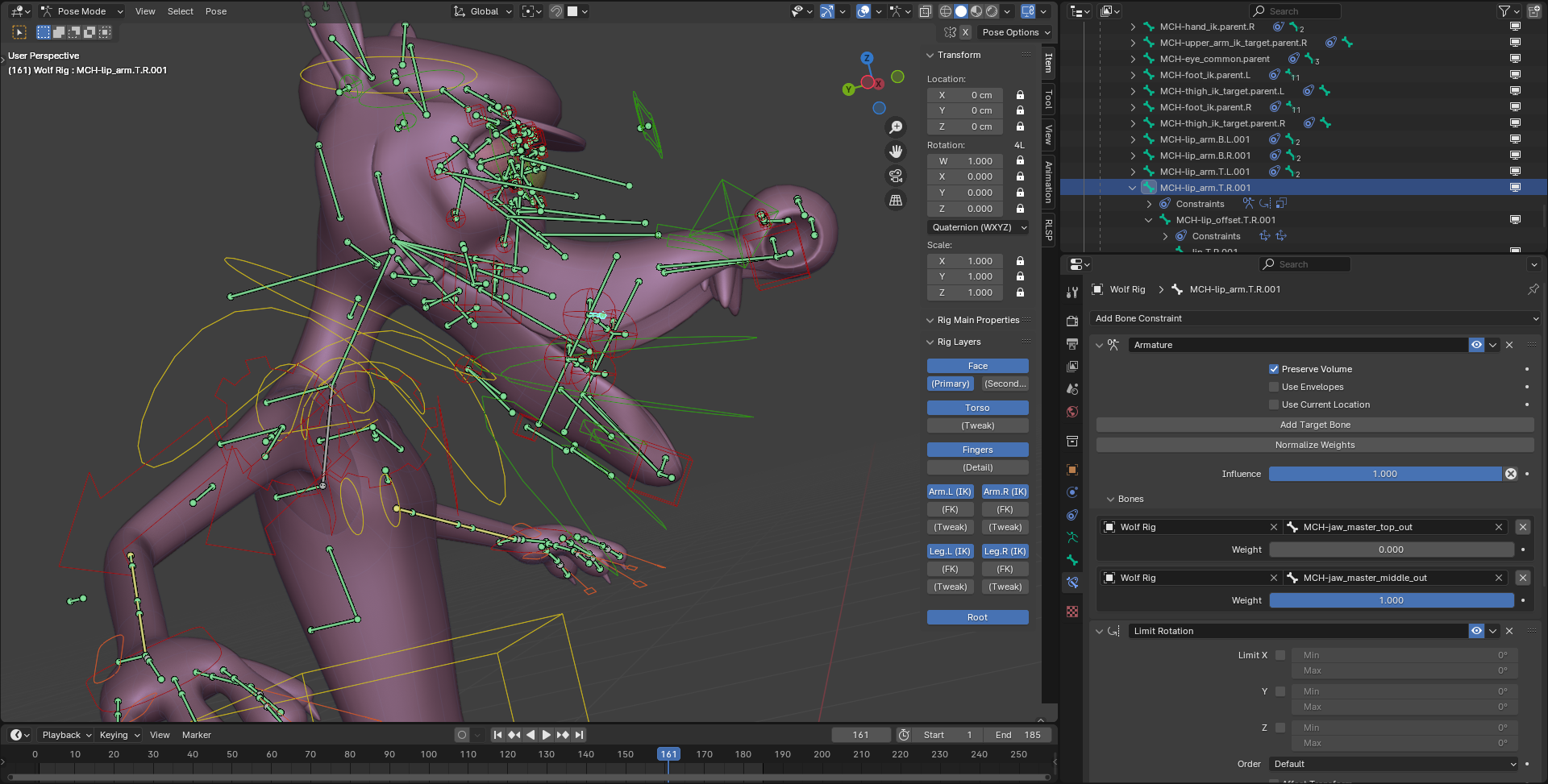Image resolution: width=1548 pixels, height=784 pixels.
Task: Click the Add Target Bone button
Action: pos(1315,425)
